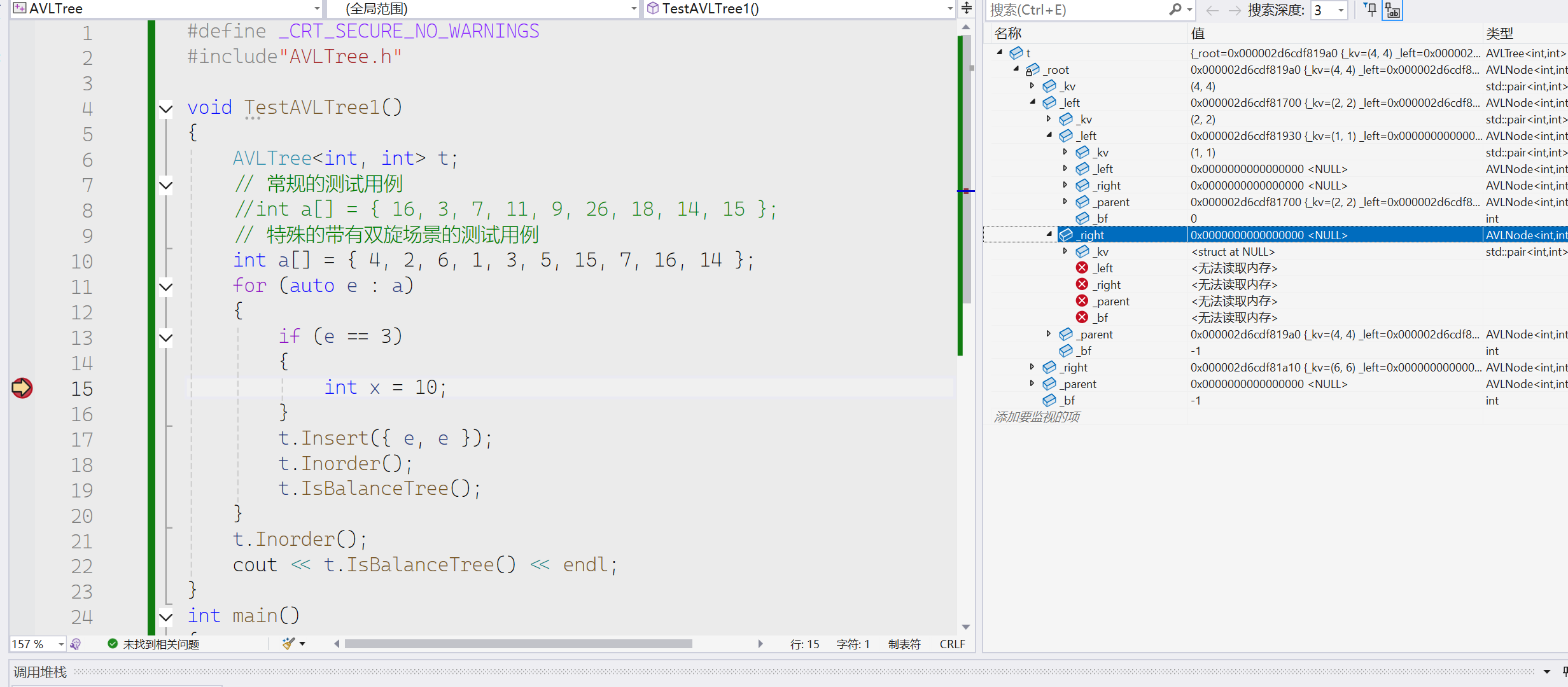The width and height of the screenshot is (1568, 687).
Task: Click the 未找到相关问题 status text
Action: tap(161, 644)
